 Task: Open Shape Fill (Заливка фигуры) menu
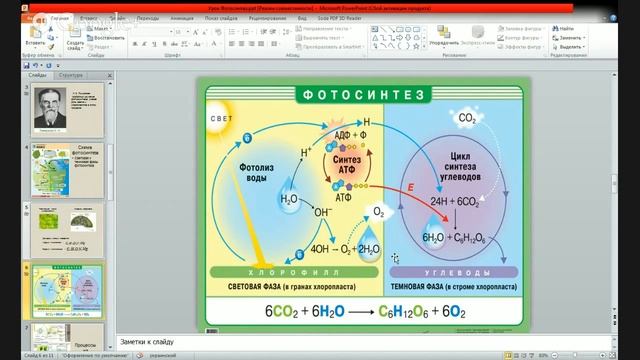(521, 29)
